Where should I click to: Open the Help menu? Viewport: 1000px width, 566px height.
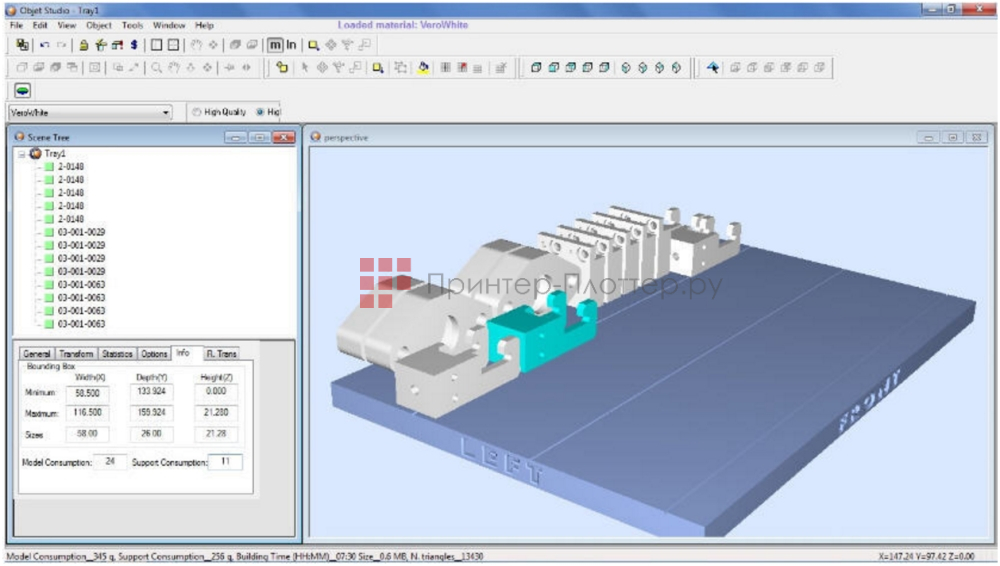tap(204, 25)
